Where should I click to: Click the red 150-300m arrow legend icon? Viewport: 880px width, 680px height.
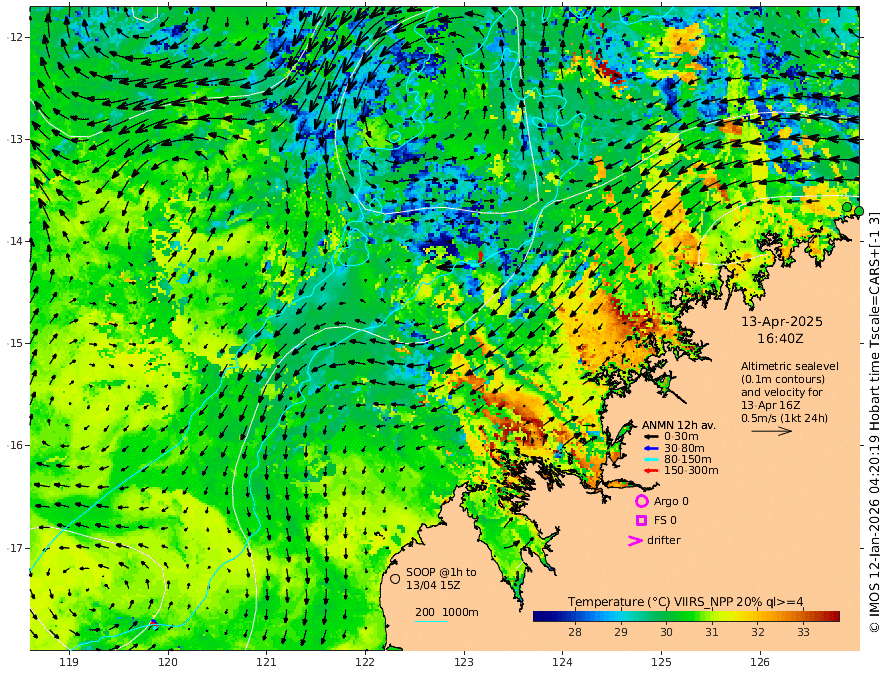coord(651,471)
